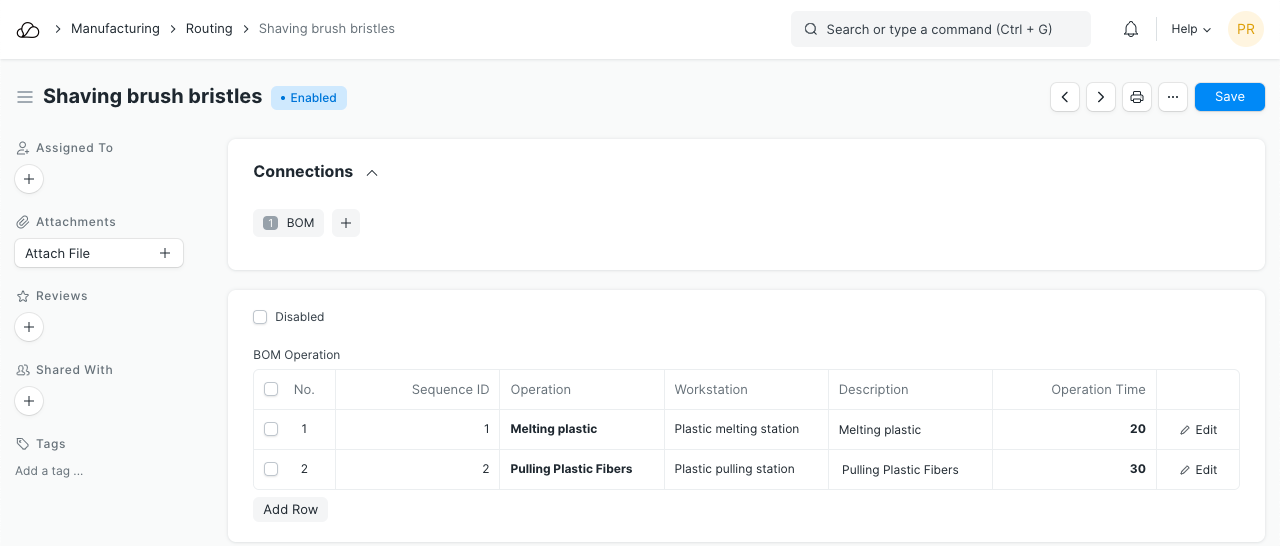
Task: Collapse the Connections section
Action: click(x=372, y=173)
